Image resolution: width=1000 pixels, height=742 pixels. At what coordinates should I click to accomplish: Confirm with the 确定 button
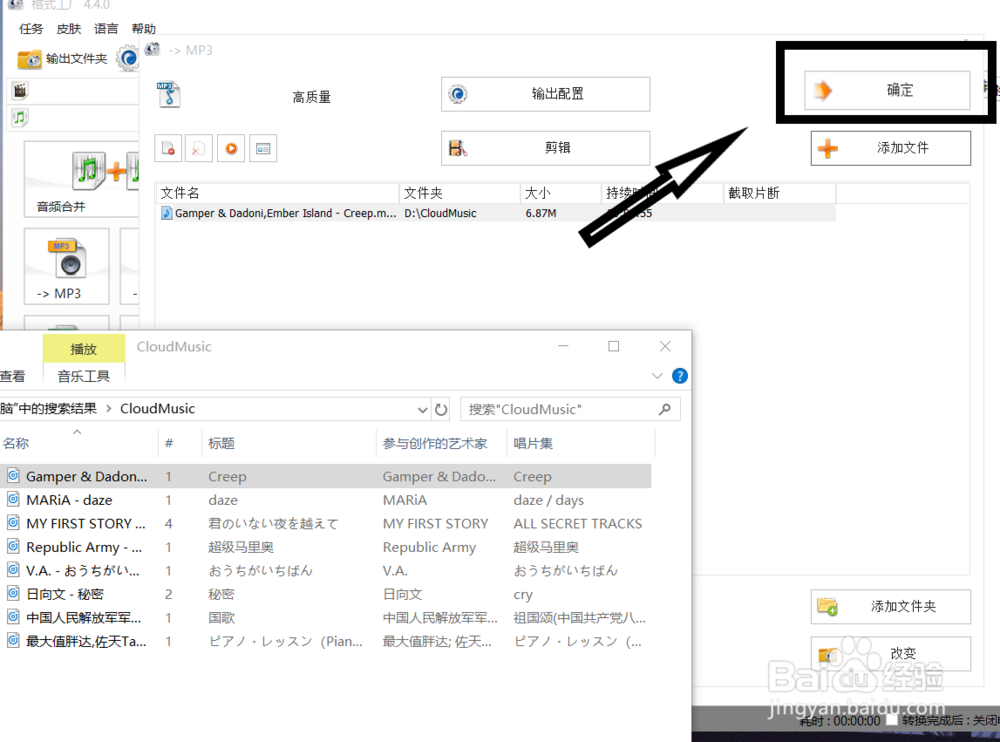(887, 90)
